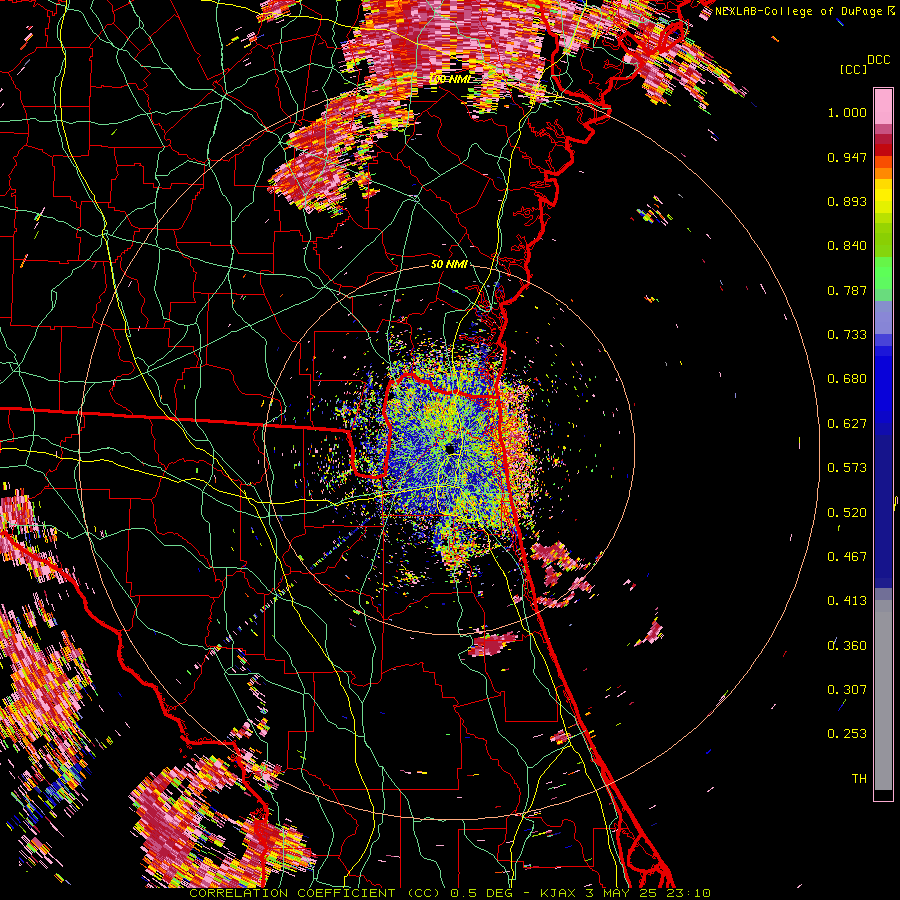Click the 50 NMI range ring label

449,265
